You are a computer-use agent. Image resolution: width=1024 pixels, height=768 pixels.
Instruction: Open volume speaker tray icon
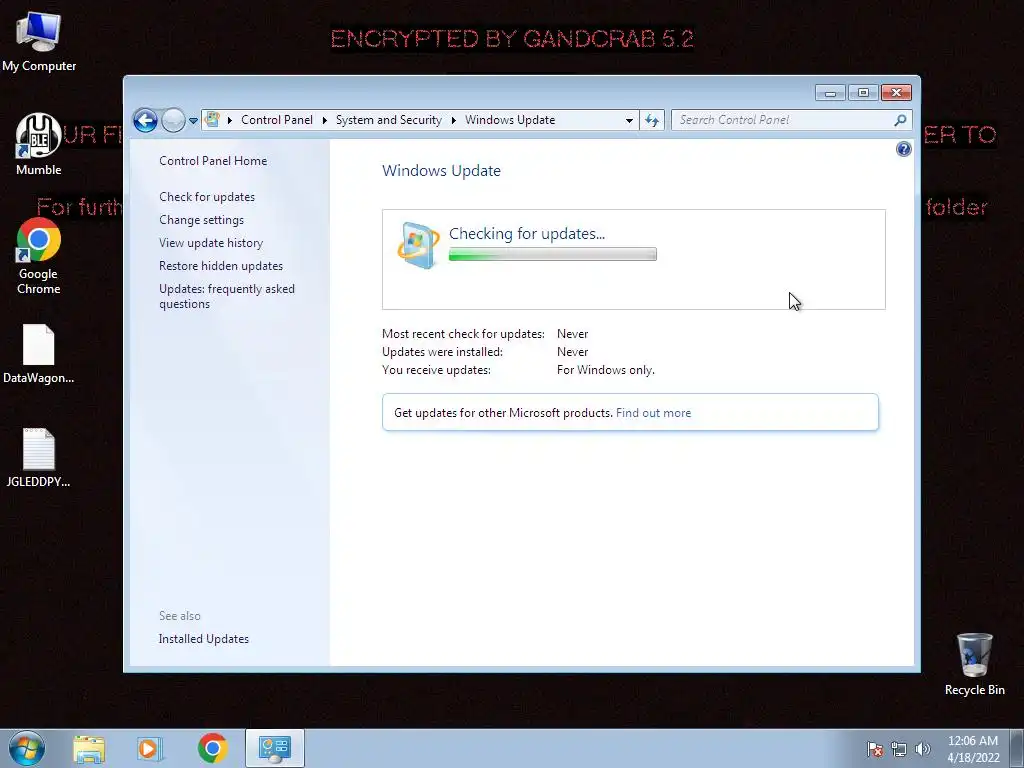pos(922,750)
